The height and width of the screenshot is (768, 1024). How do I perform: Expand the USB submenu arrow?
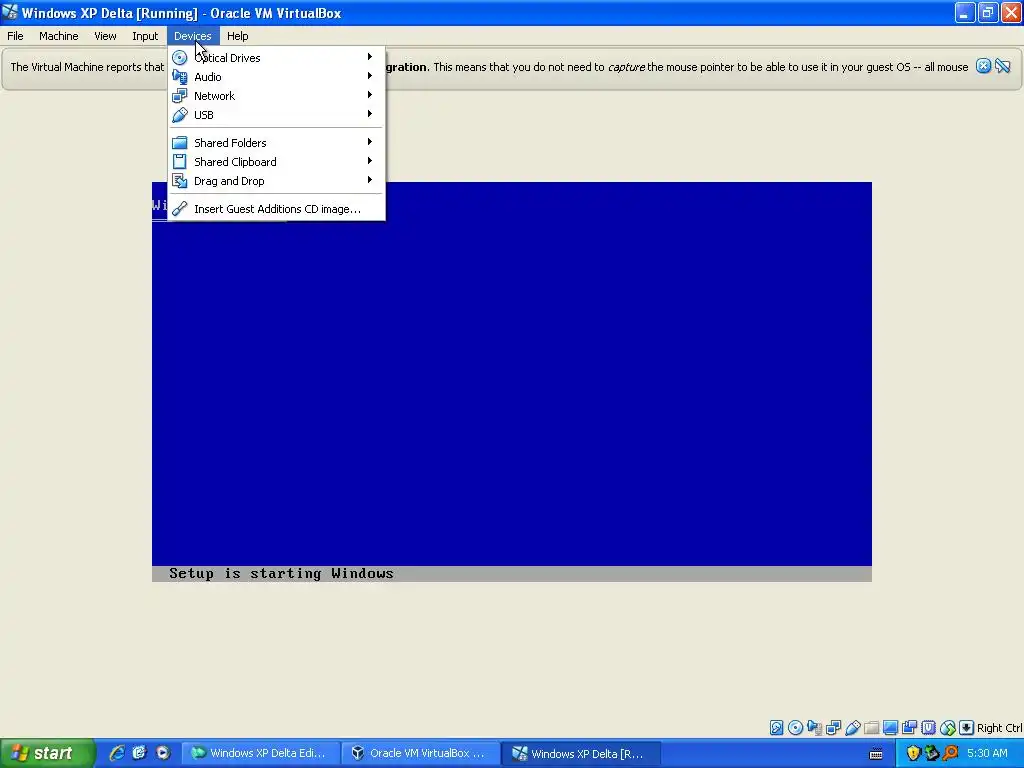point(370,114)
